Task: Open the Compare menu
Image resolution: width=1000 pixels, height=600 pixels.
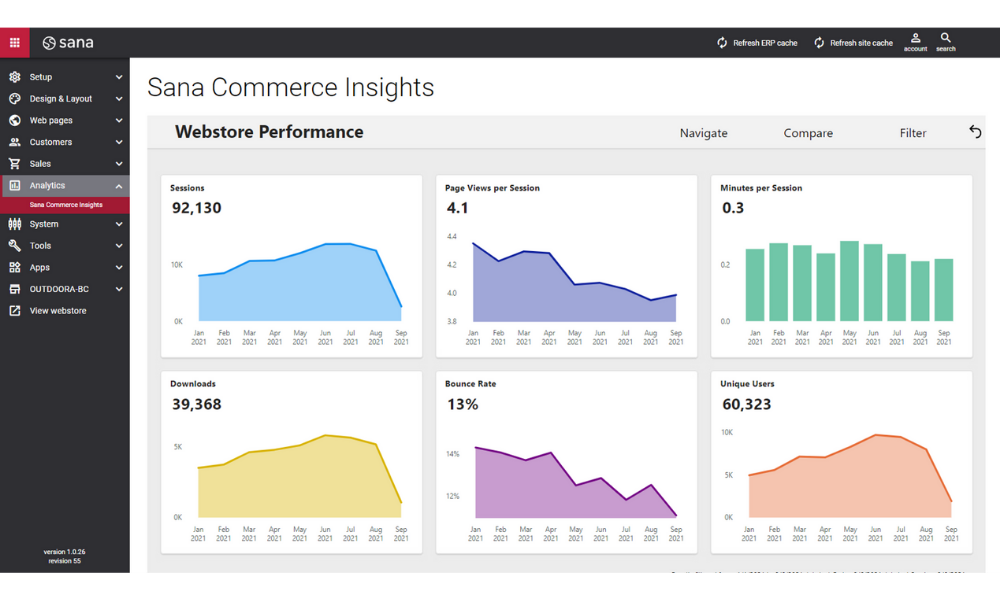Action: 808,133
